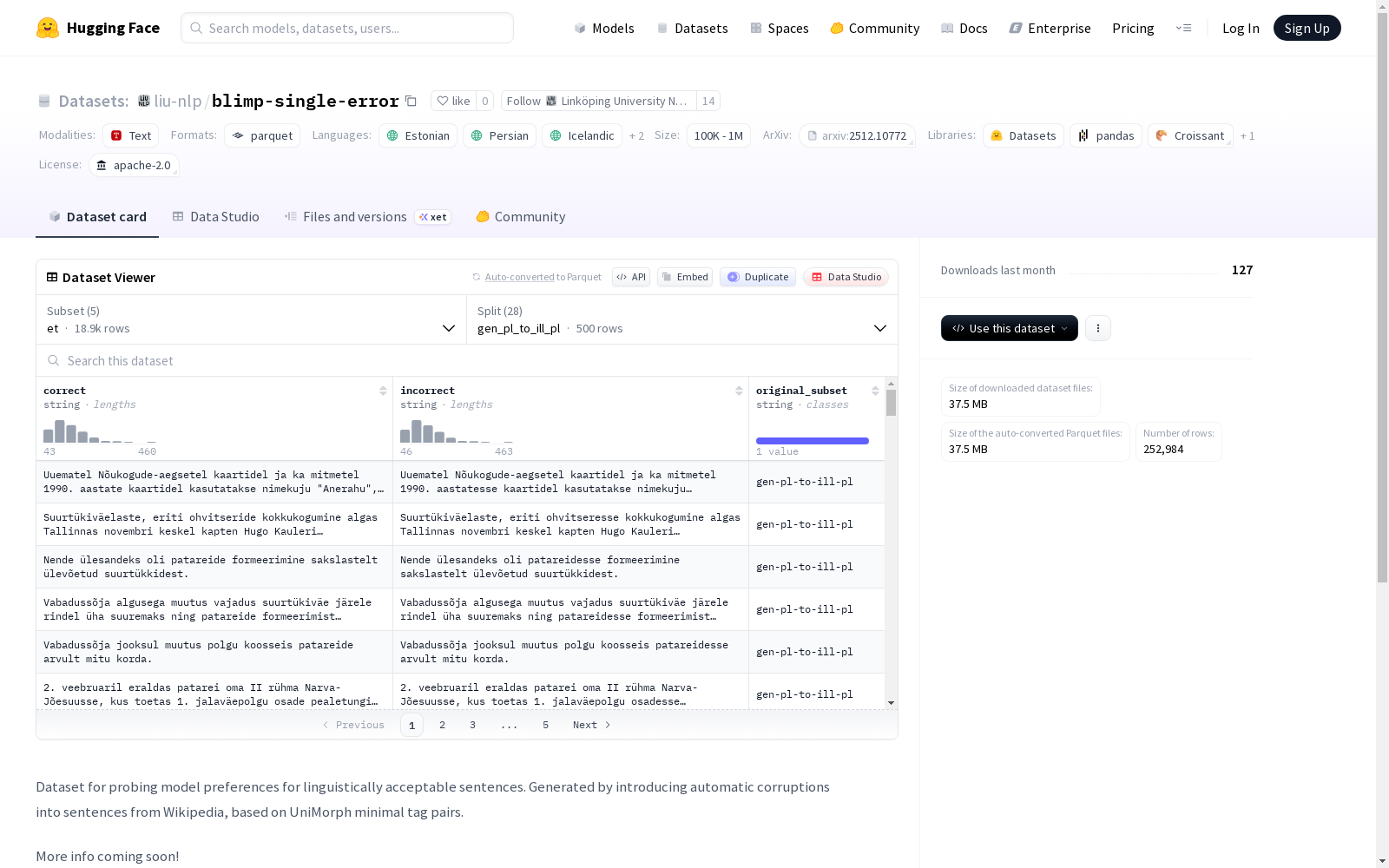The height and width of the screenshot is (868, 1389).
Task: Switch to Files and versions tab
Action: coord(367,217)
